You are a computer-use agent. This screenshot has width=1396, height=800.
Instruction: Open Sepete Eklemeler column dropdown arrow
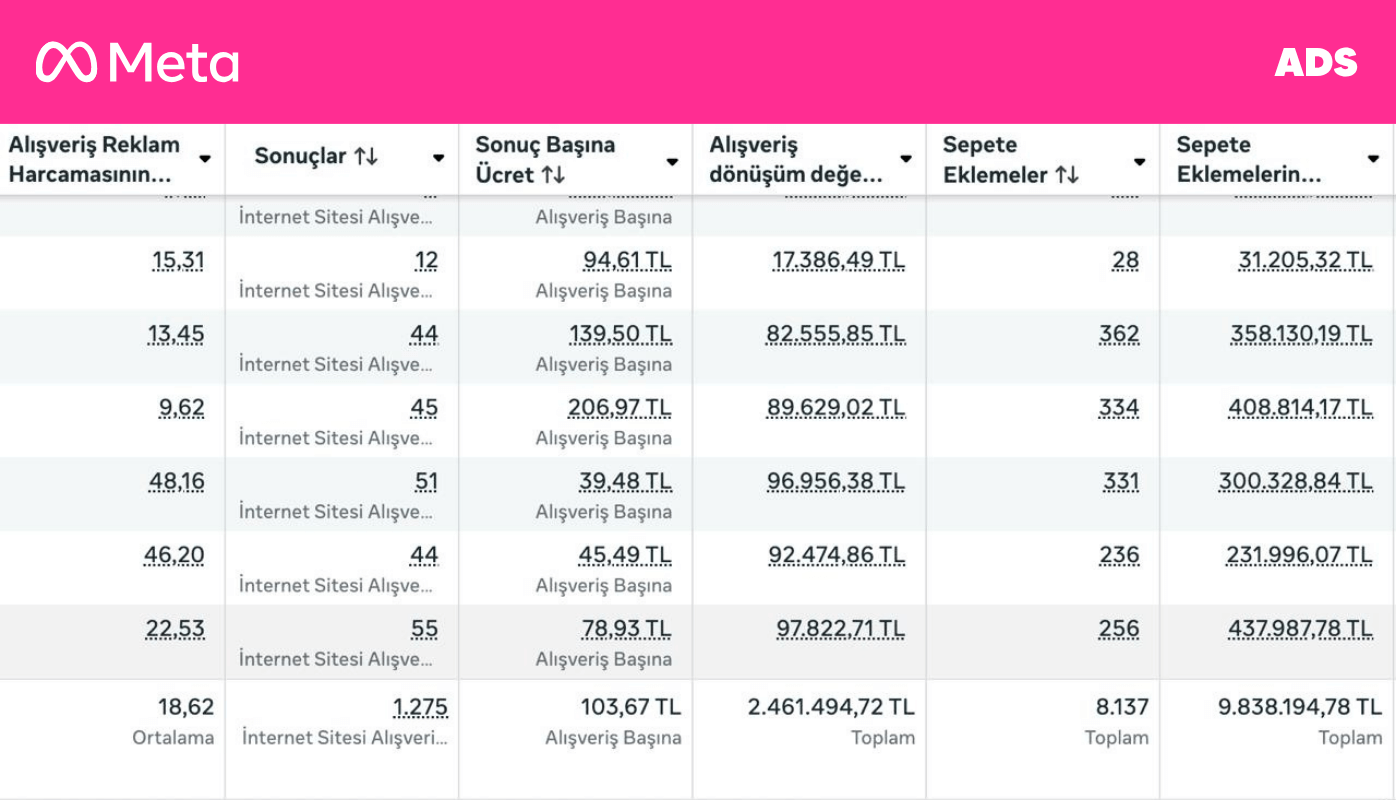click(x=1139, y=161)
